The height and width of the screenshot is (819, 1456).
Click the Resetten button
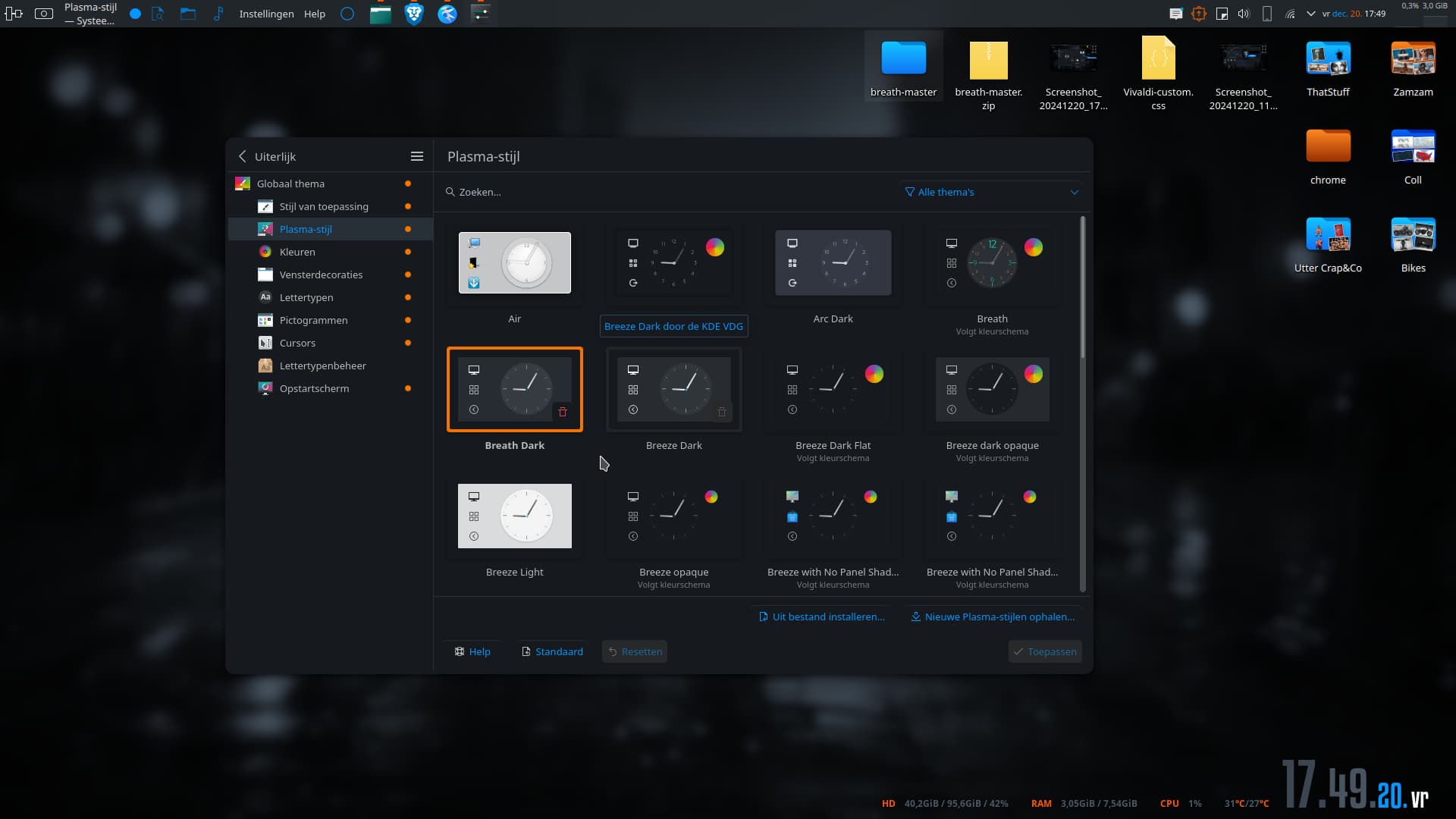[635, 651]
